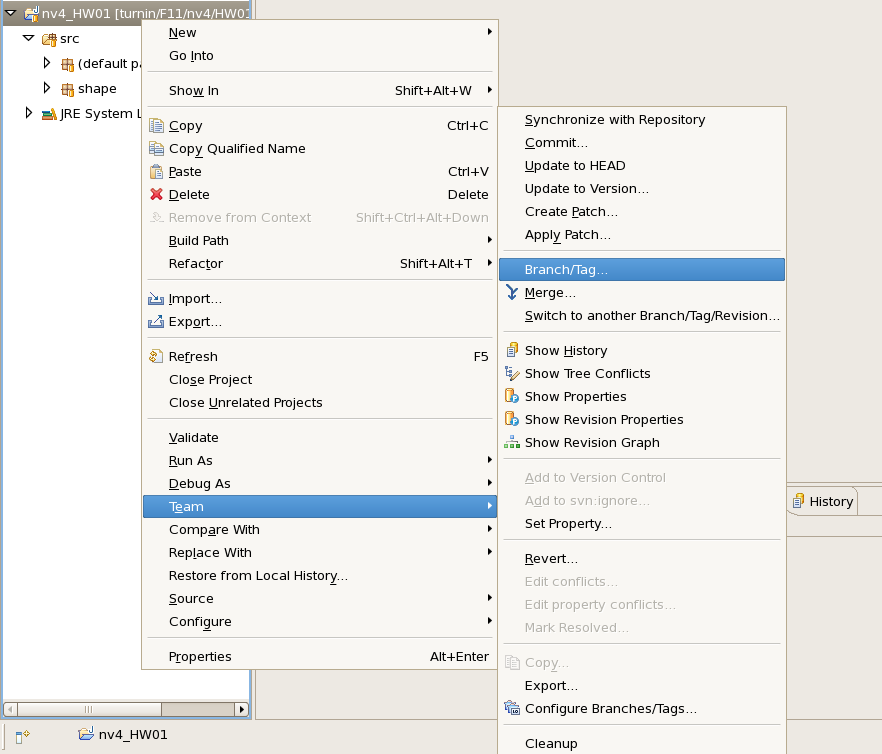882x754 pixels.
Task: Open Properties from the context menu
Action: pos(200,656)
